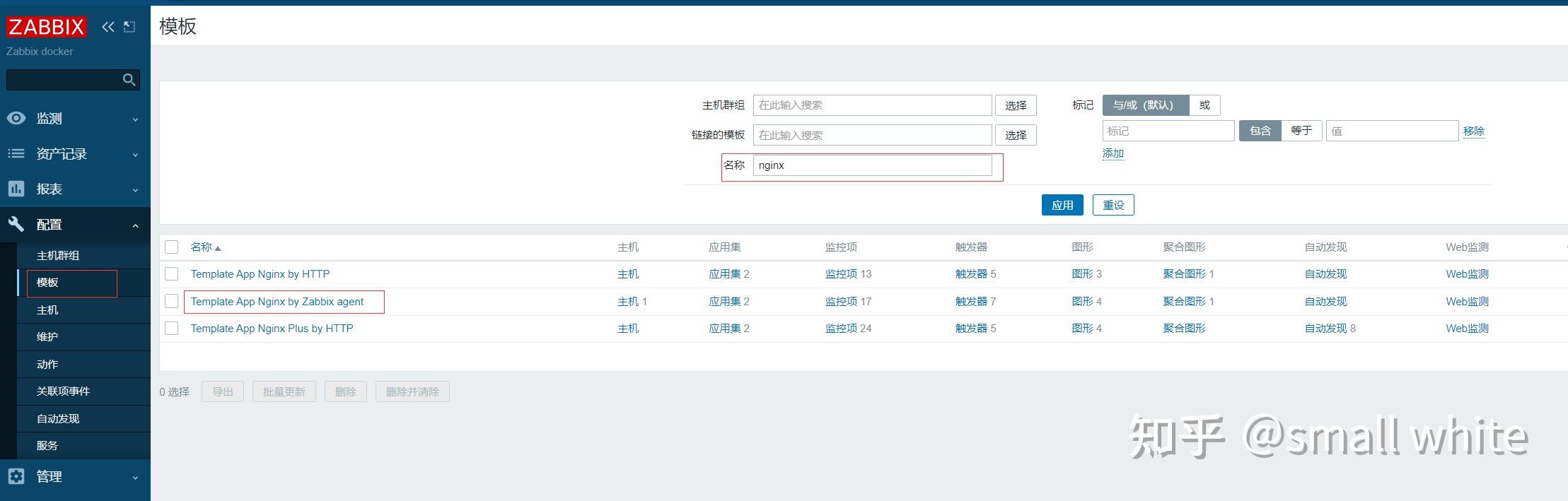Image resolution: width=1568 pixels, height=501 pixels.
Task: Open 监控项 17 for Nginx by Zabbix agent
Action: coord(841,302)
